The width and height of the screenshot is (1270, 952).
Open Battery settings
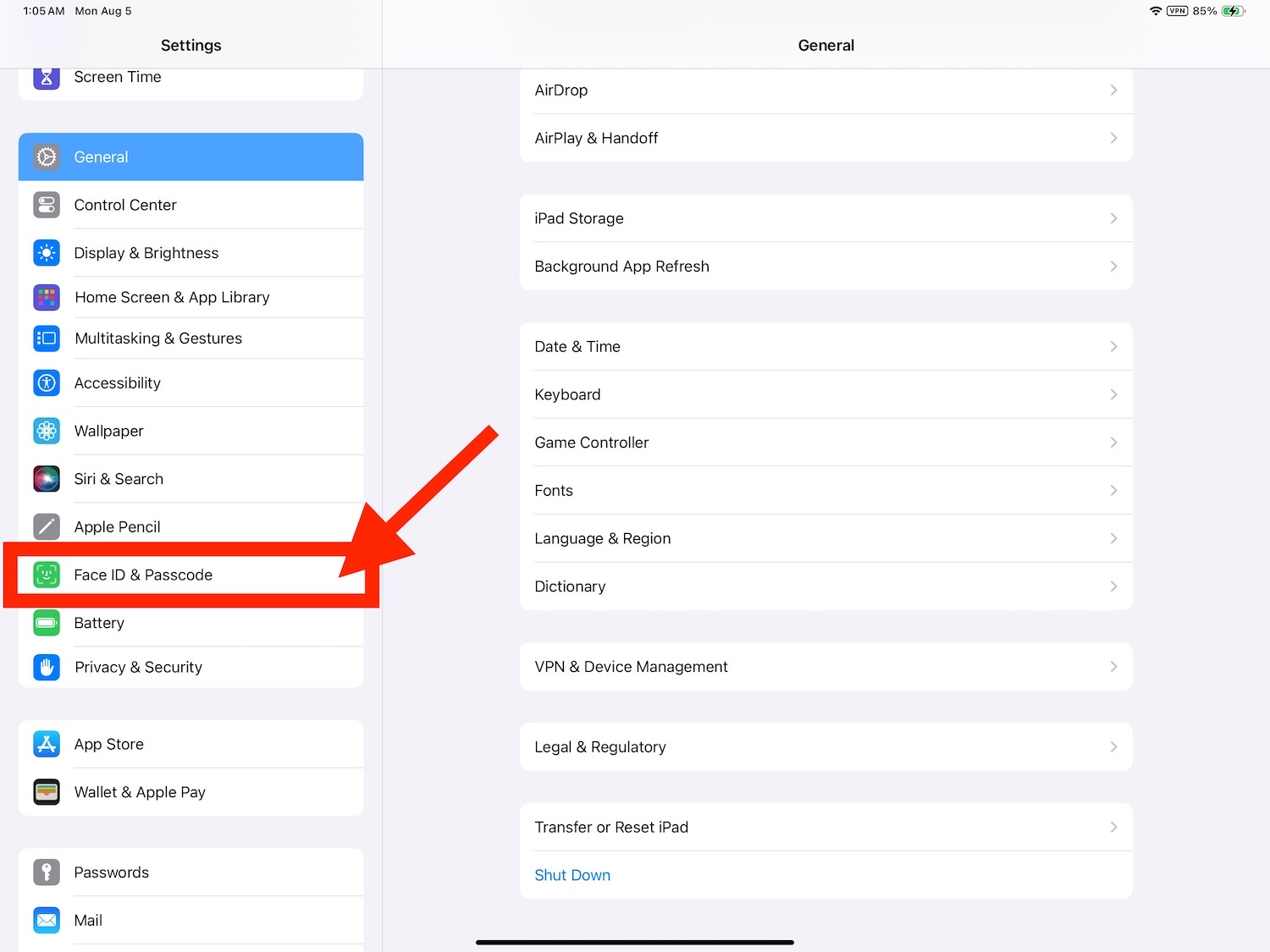tap(190, 623)
